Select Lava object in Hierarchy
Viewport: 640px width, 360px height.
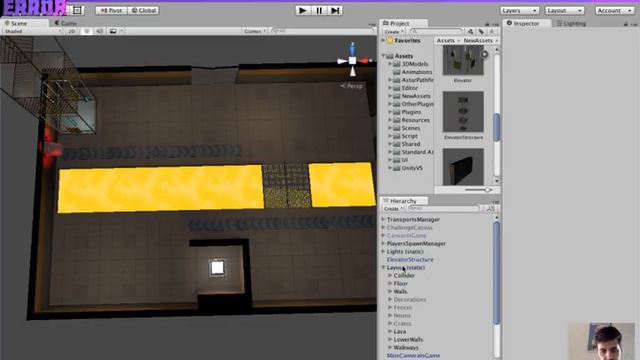click(400, 331)
